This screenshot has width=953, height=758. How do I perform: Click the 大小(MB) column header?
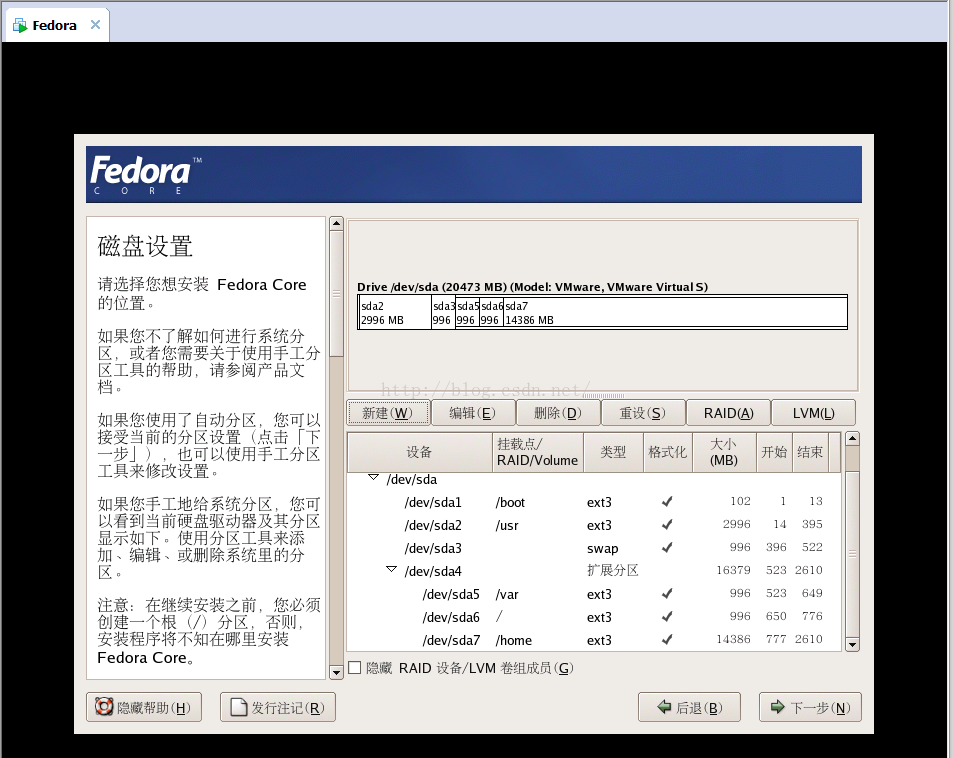point(724,452)
